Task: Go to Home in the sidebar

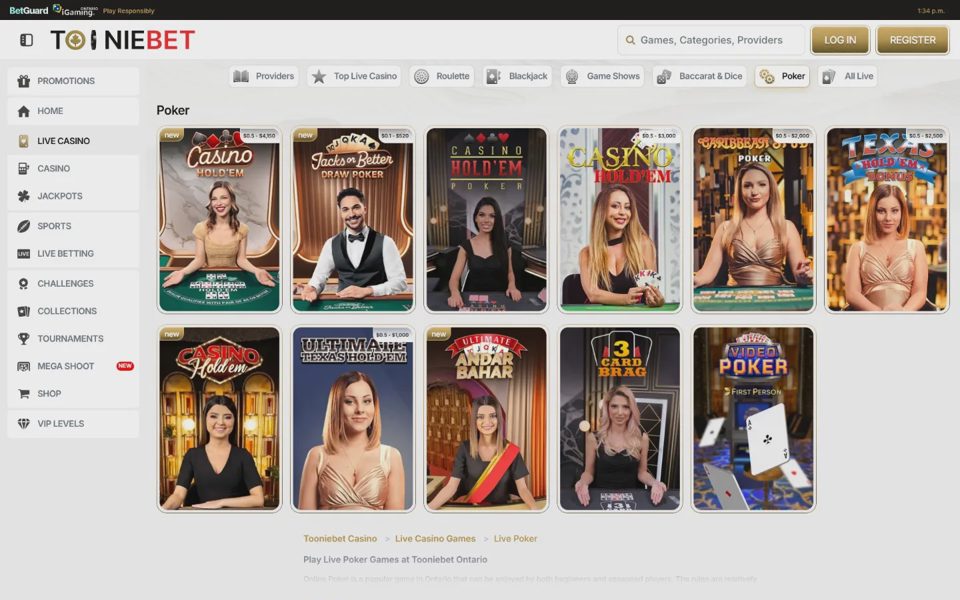Action: [x=73, y=111]
